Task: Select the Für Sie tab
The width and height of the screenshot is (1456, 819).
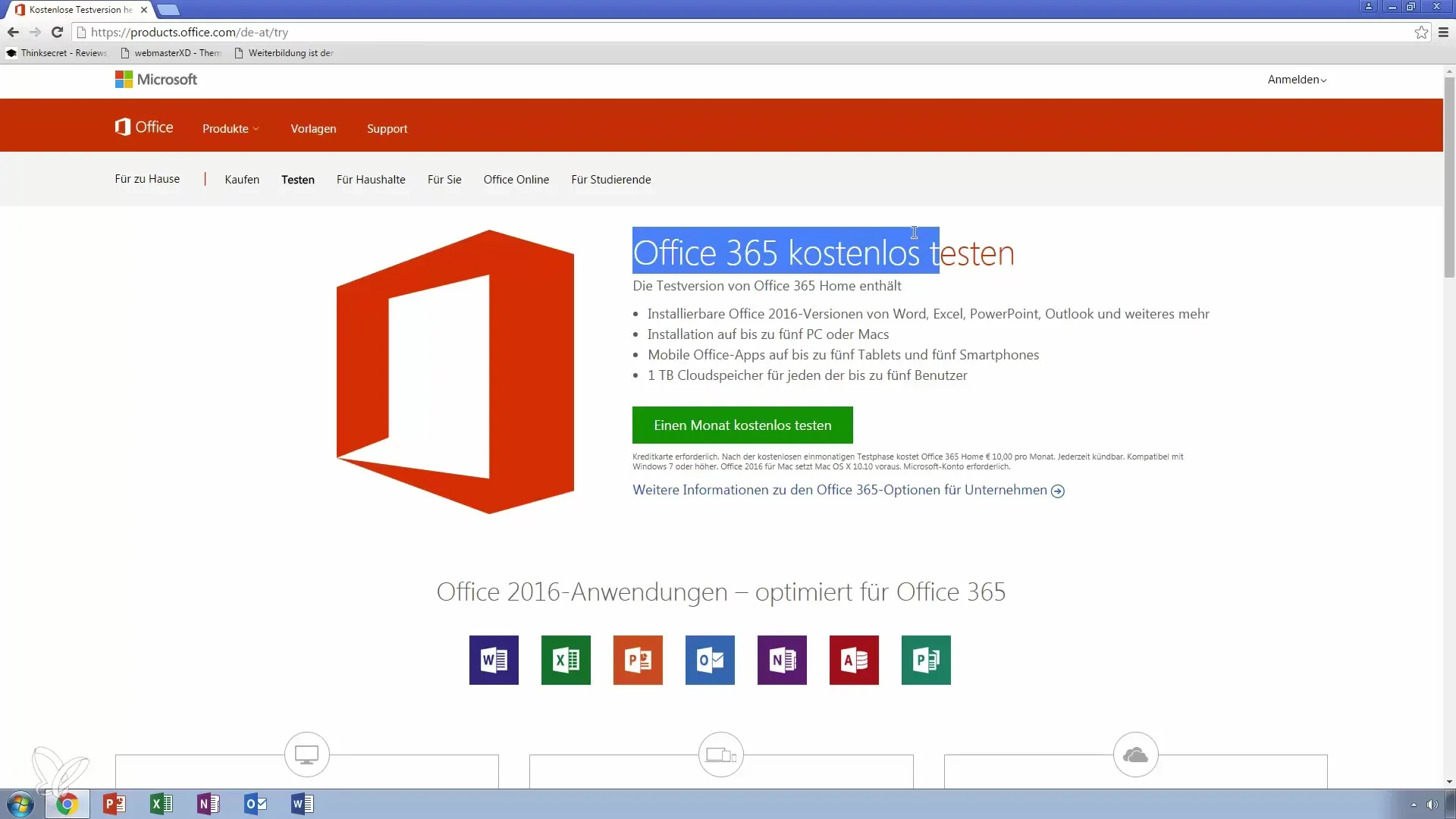Action: tap(444, 180)
